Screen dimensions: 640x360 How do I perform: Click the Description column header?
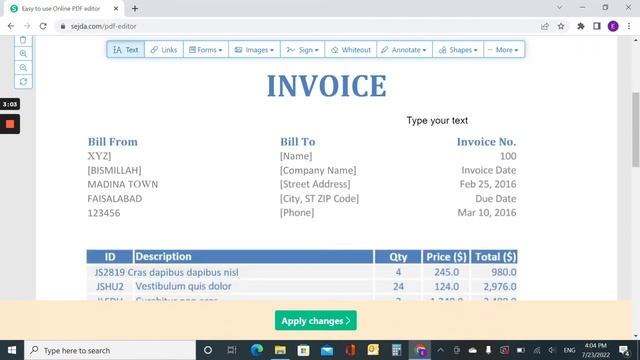[x=253, y=256]
